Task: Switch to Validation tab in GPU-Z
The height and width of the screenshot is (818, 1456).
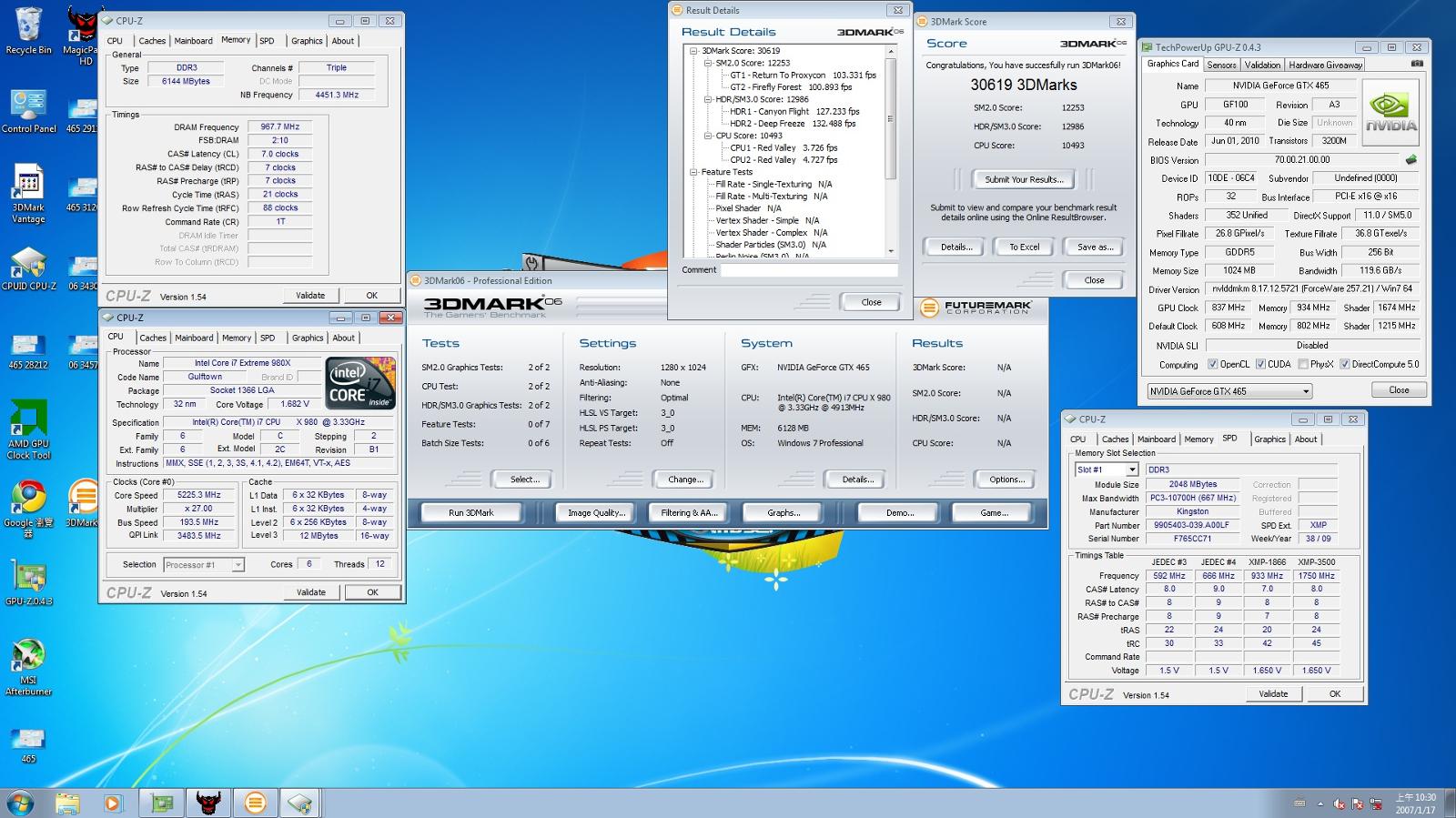Action: pyautogui.click(x=1262, y=65)
